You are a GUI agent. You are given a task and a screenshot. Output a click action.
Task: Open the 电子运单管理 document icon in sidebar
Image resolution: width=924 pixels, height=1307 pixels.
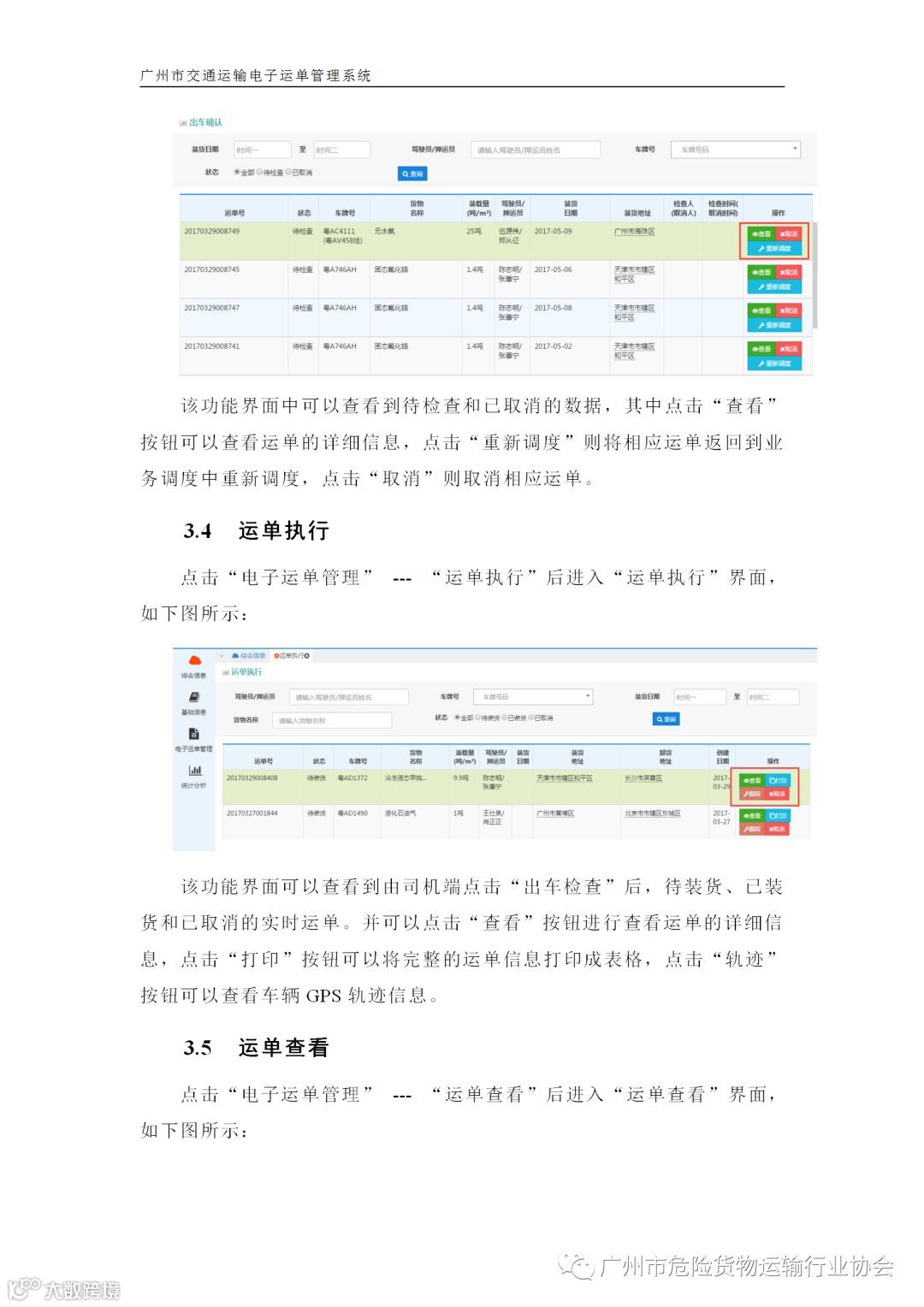194,734
